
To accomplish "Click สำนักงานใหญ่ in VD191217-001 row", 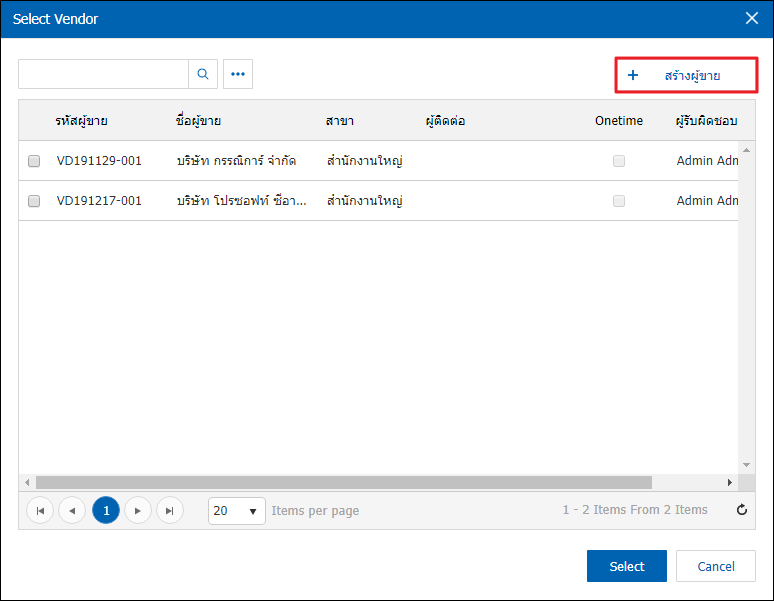I will pyautogui.click(x=365, y=201).
